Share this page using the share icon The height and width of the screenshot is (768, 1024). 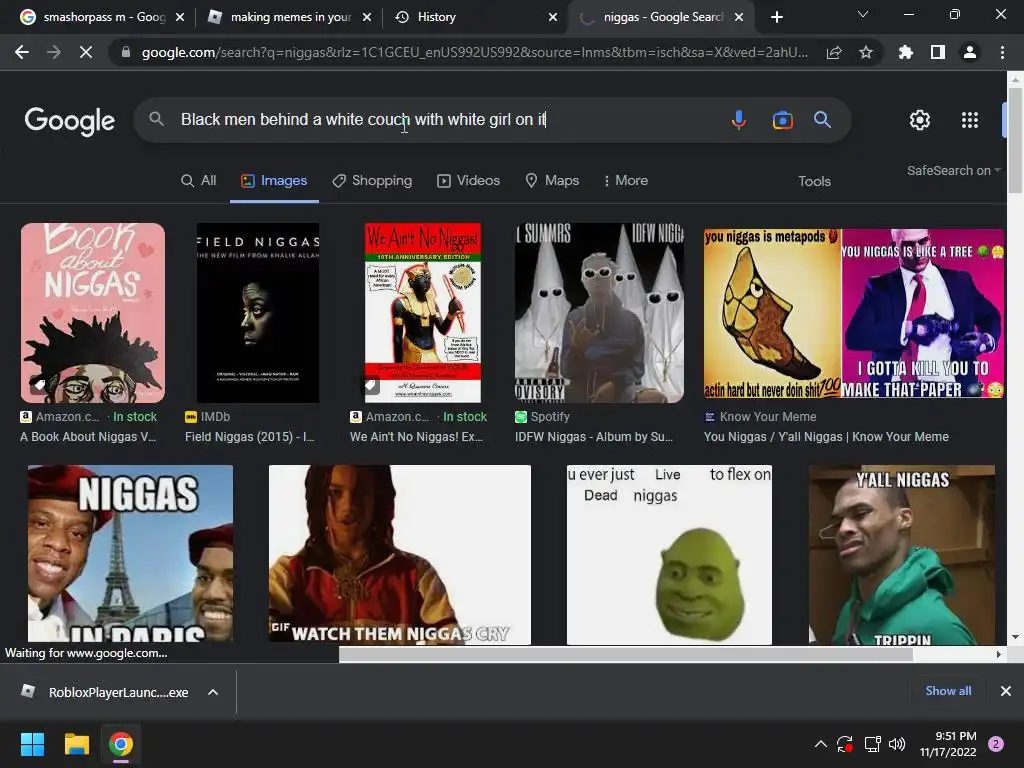pos(834,52)
